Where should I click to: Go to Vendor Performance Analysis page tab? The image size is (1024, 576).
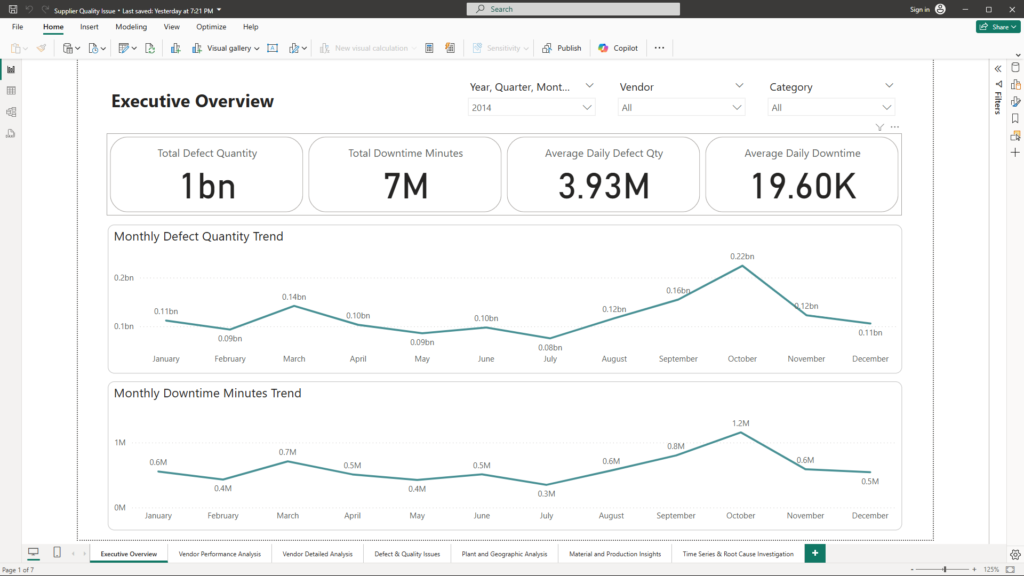[x=219, y=554]
